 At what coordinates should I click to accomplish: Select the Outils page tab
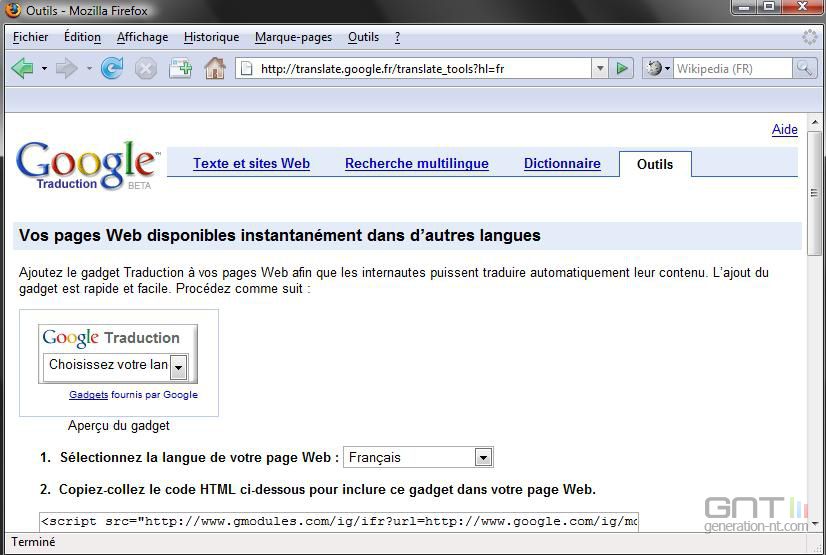tap(655, 164)
